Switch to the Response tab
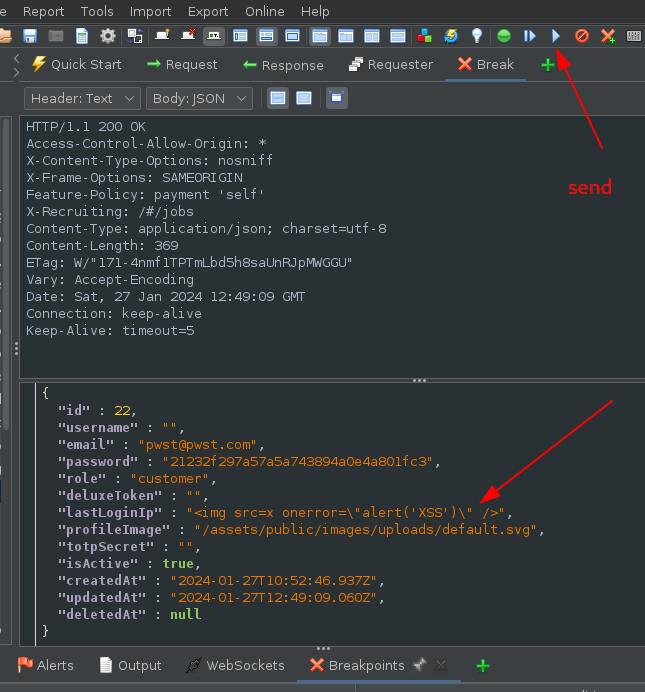The image size is (645, 692). tap(283, 65)
